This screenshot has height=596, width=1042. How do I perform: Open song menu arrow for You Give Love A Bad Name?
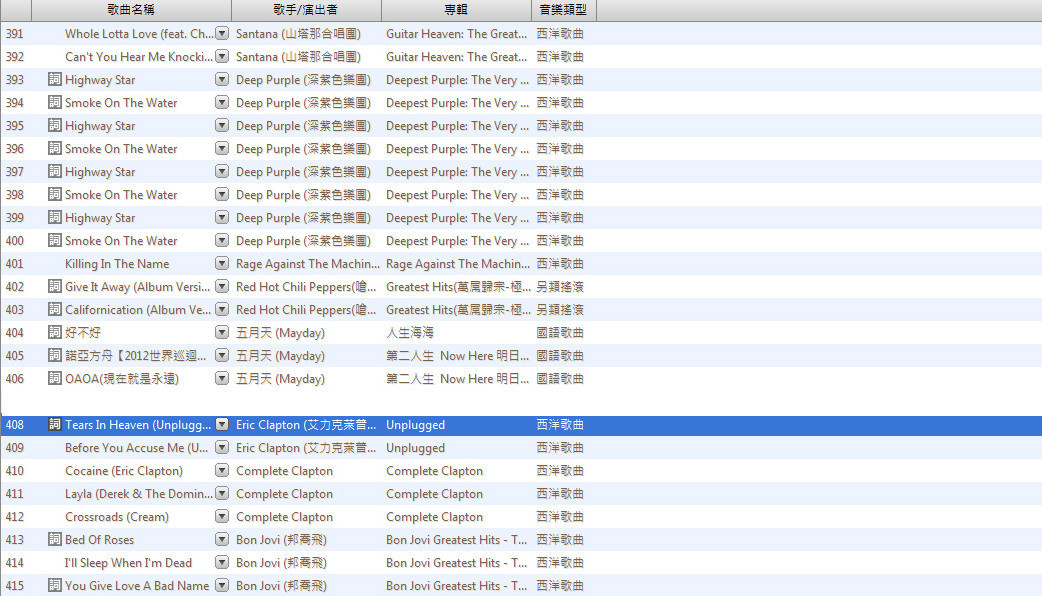coord(222,585)
